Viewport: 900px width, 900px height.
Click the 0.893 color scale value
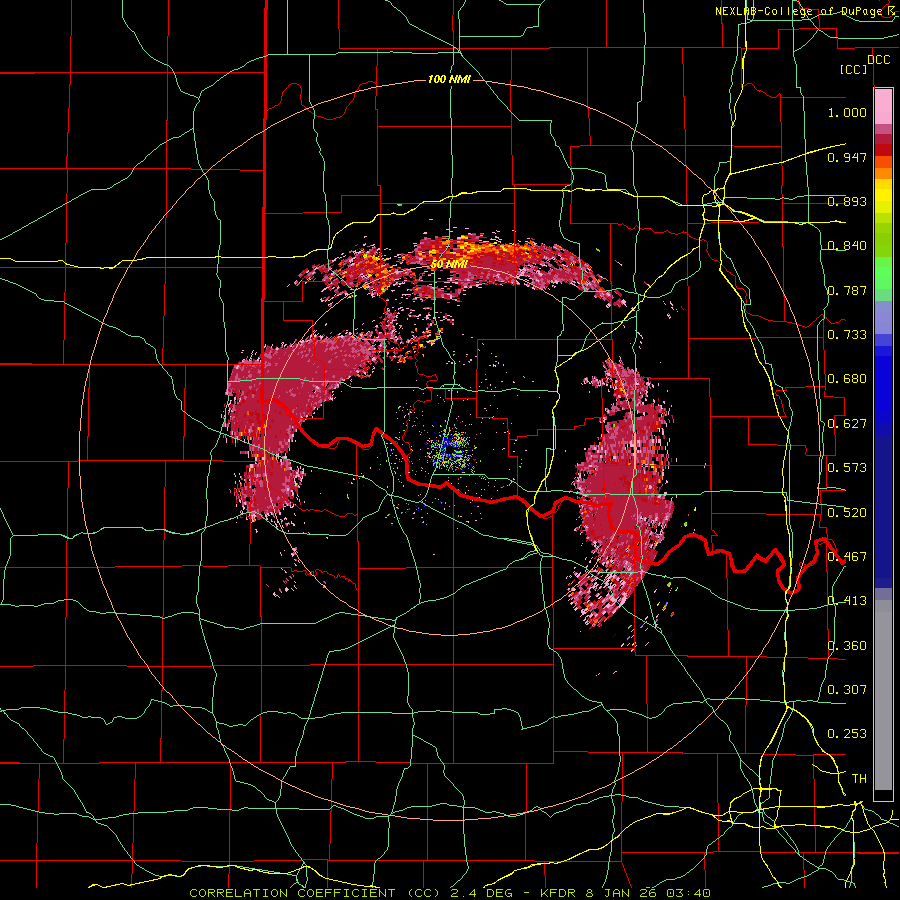847,201
